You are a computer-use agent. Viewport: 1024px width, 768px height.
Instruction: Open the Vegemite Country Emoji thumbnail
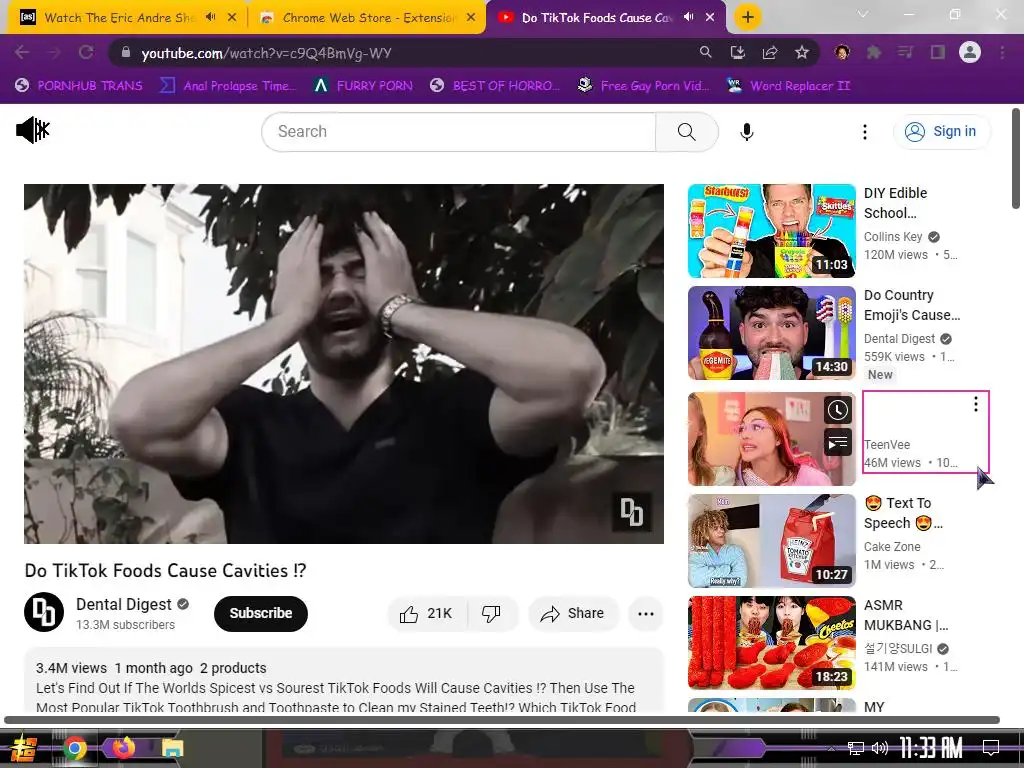pyautogui.click(x=771, y=333)
